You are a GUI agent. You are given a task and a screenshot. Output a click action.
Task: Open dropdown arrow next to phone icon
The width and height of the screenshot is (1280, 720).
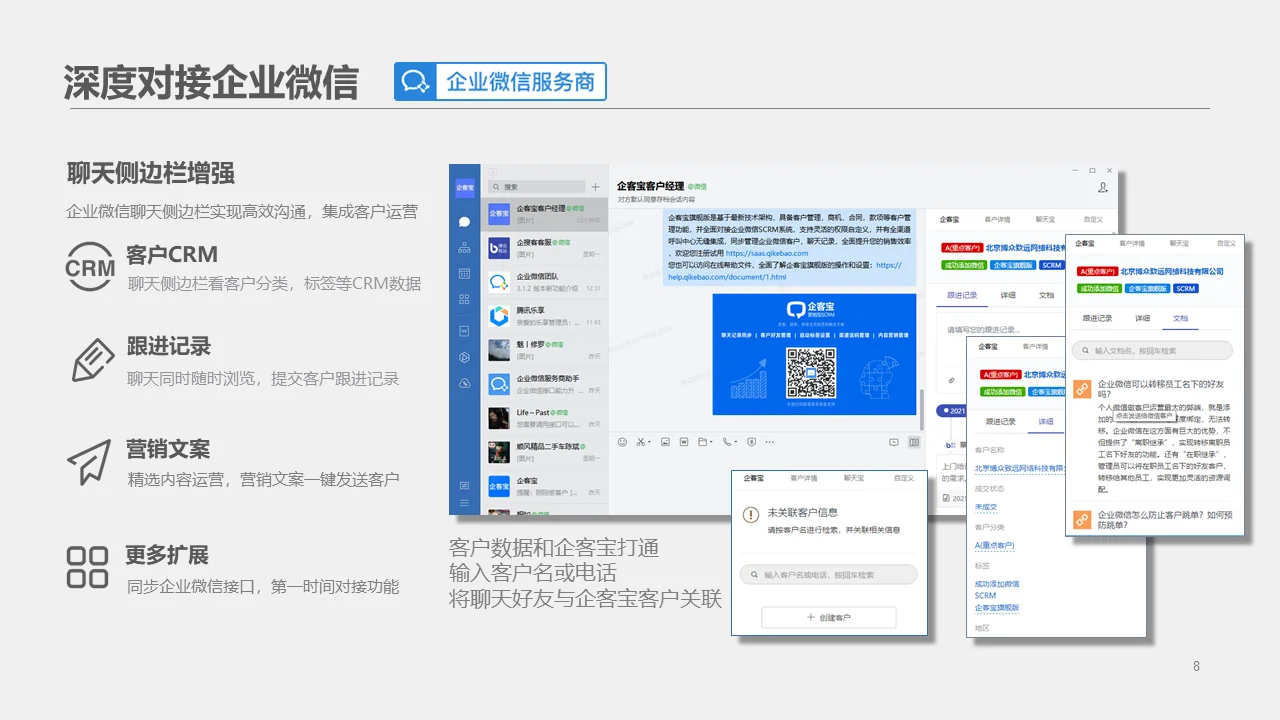pos(737,441)
